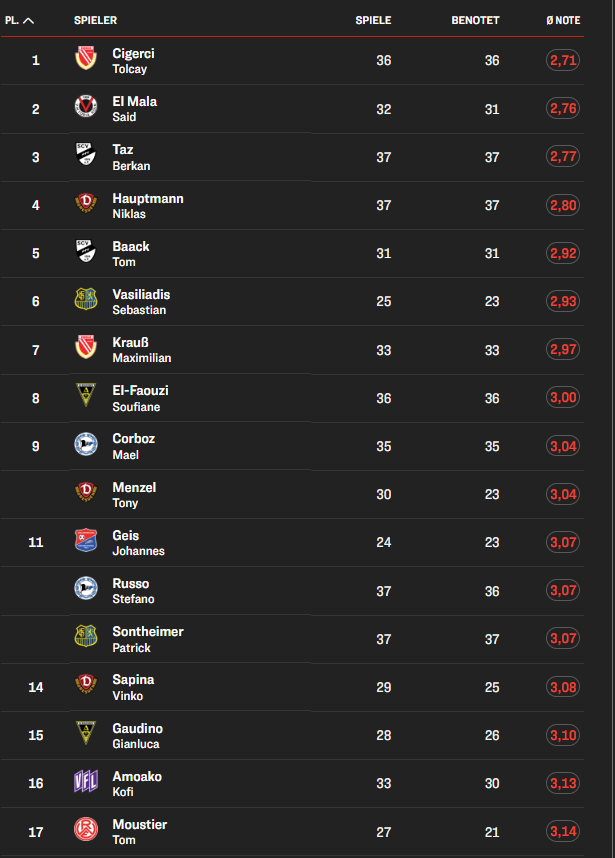615x858 pixels.
Task: Click the Alemannia Aachen logo beside El-Faouzi
Action: click(86, 398)
